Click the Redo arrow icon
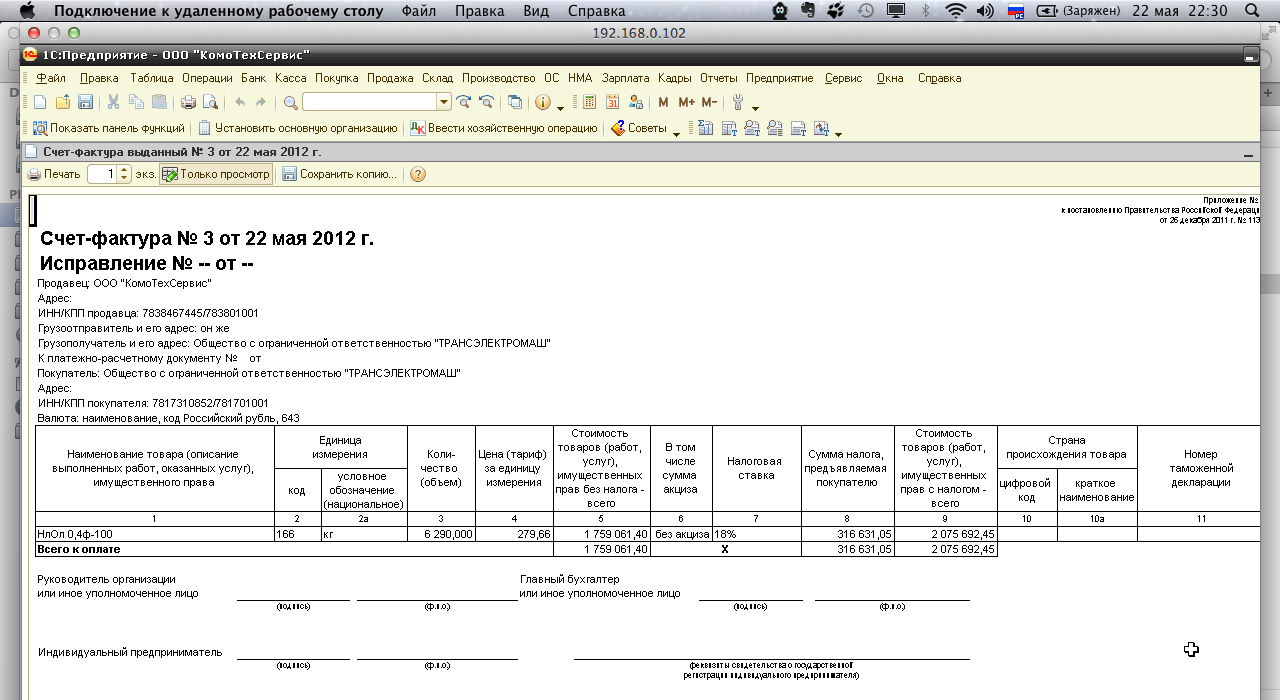 pos(261,102)
